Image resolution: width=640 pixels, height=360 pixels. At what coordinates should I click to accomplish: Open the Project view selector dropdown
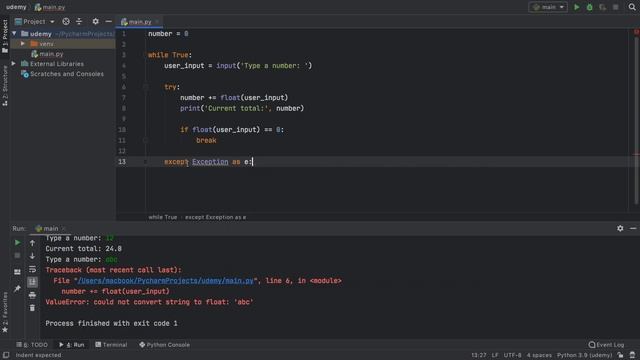point(34,21)
